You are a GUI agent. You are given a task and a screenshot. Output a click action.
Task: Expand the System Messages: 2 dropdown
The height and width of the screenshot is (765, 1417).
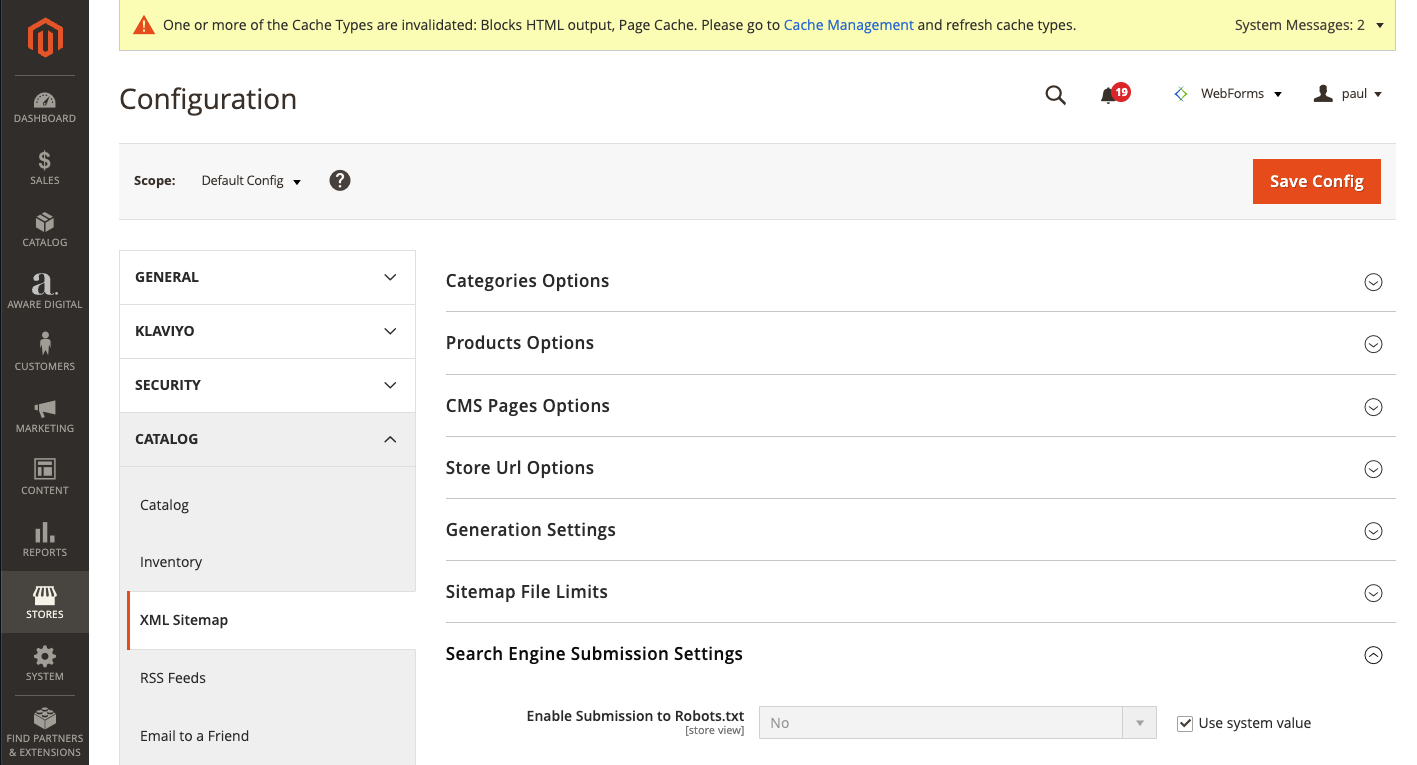(1309, 25)
